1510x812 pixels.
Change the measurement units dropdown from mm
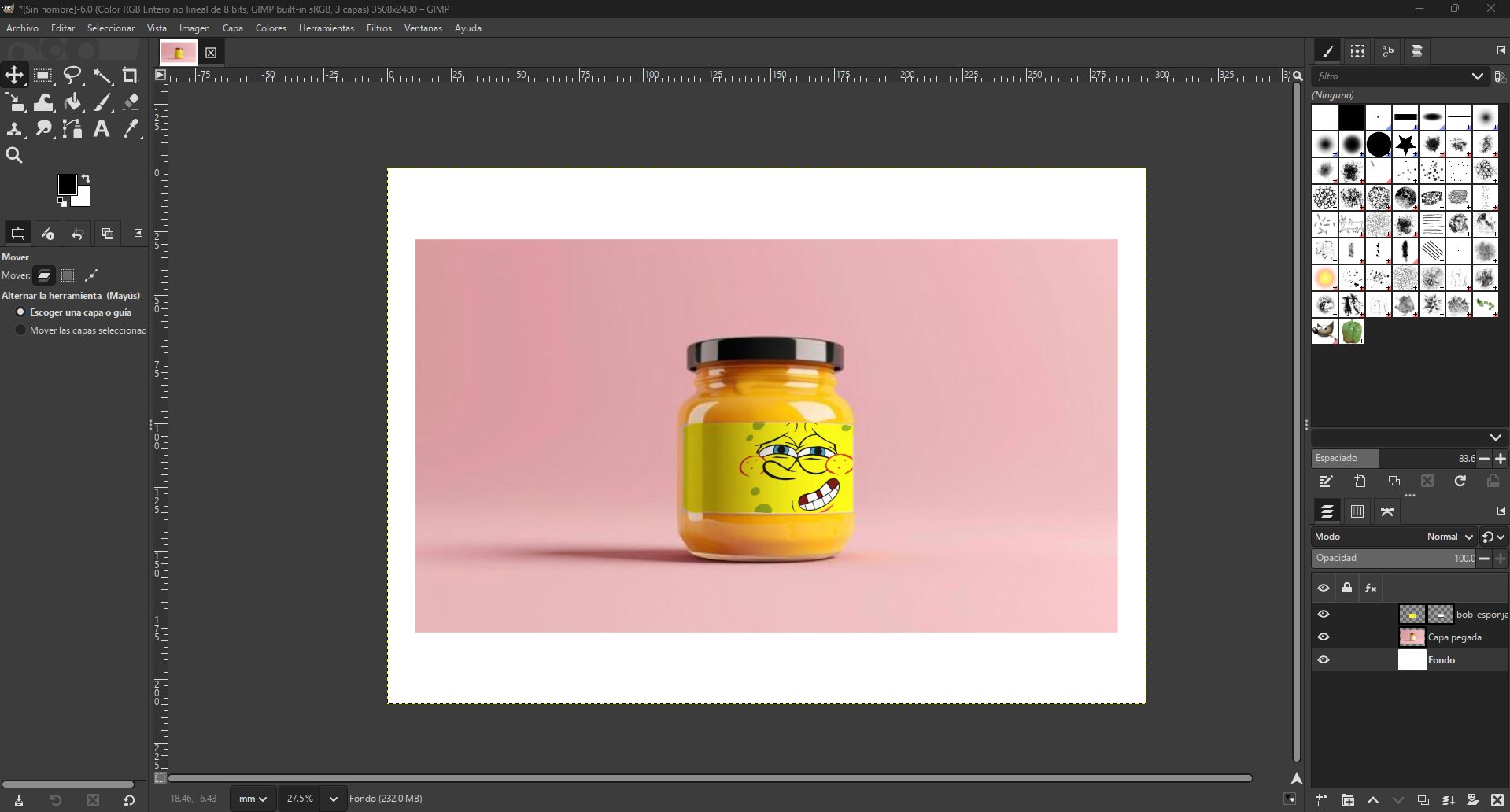click(x=251, y=798)
